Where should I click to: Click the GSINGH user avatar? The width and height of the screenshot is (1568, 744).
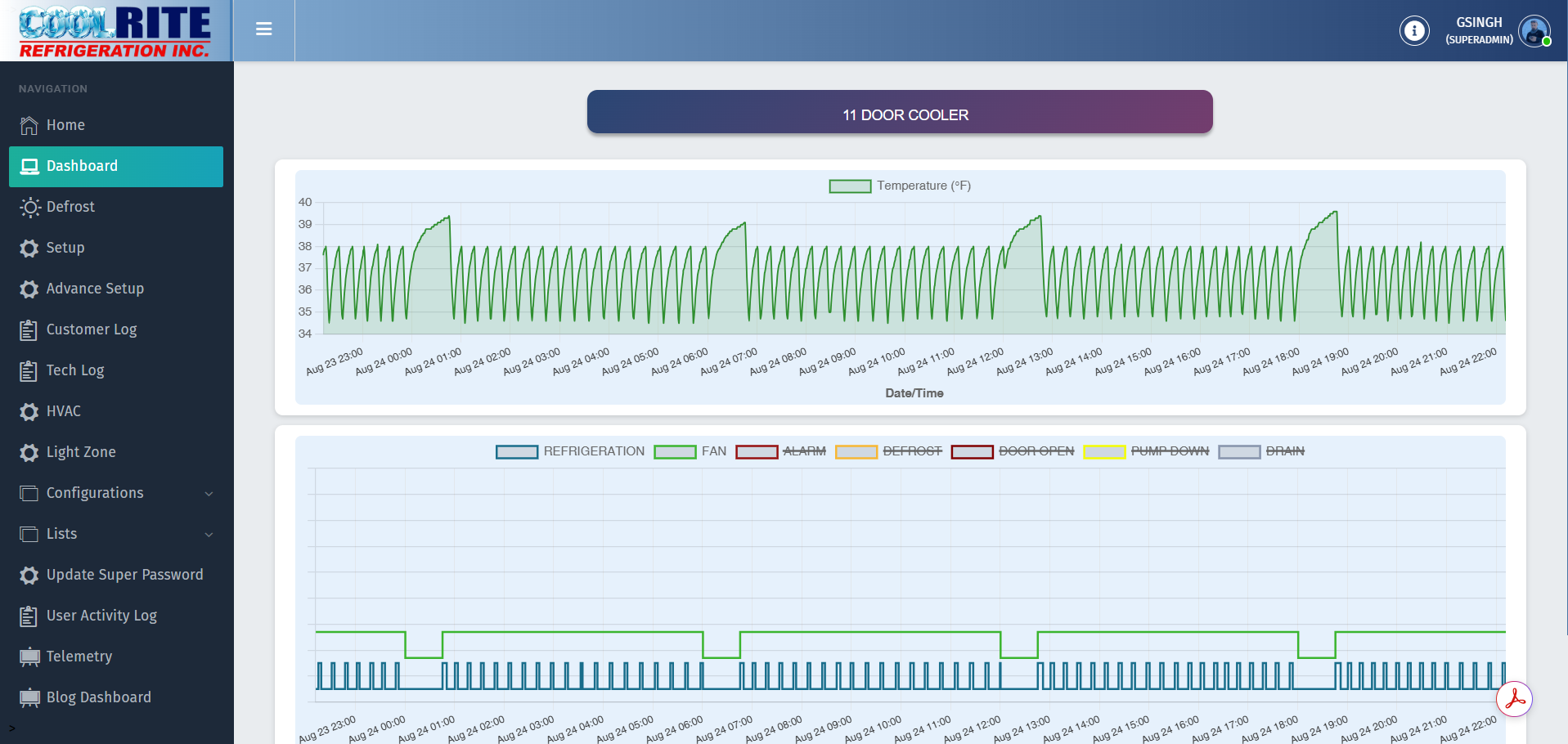pyautogui.click(x=1534, y=31)
